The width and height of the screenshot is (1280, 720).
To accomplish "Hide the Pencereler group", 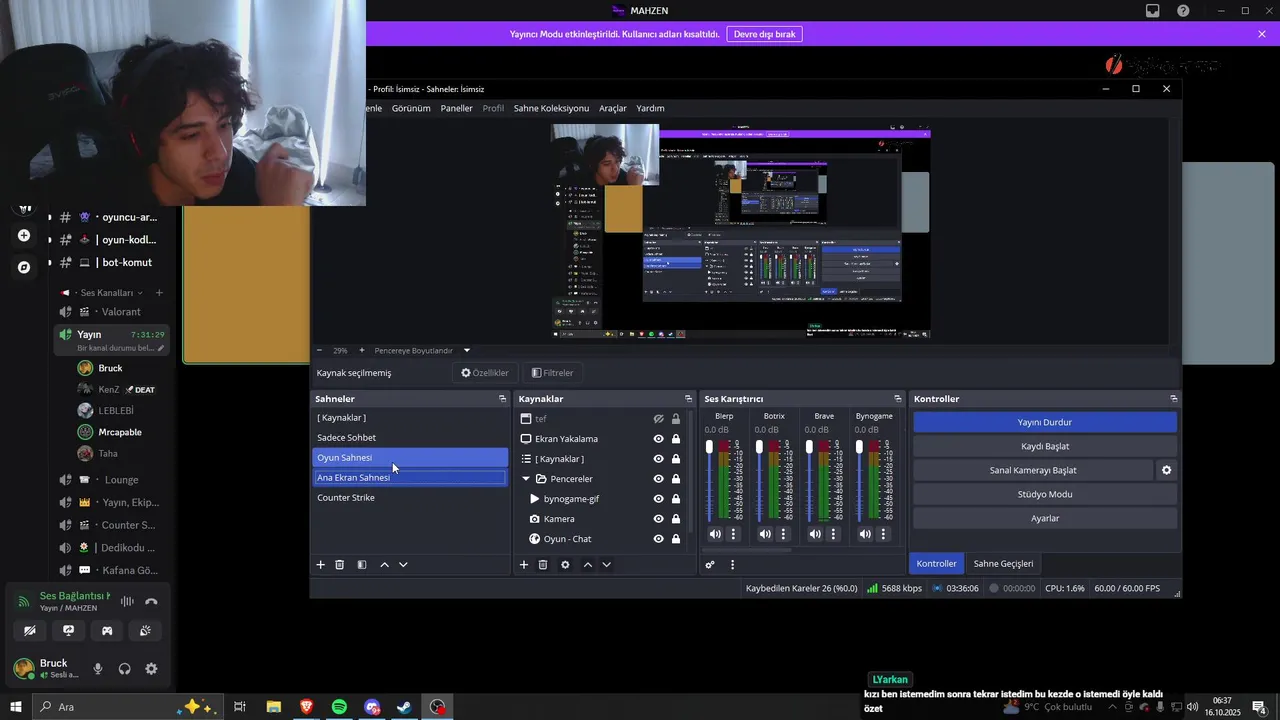I will point(659,479).
